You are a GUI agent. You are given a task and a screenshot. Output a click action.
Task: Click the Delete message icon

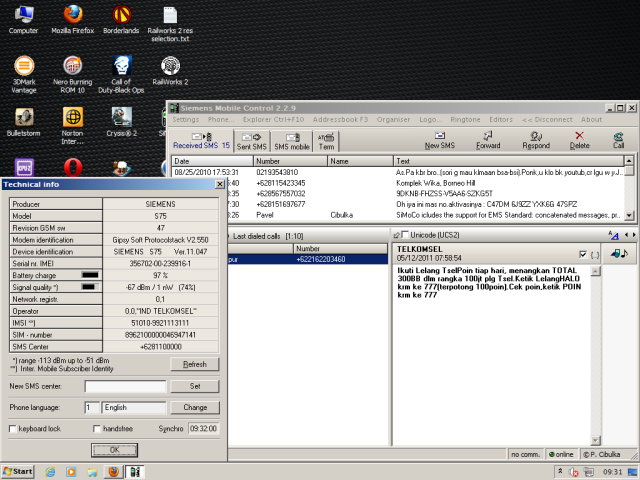580,140
